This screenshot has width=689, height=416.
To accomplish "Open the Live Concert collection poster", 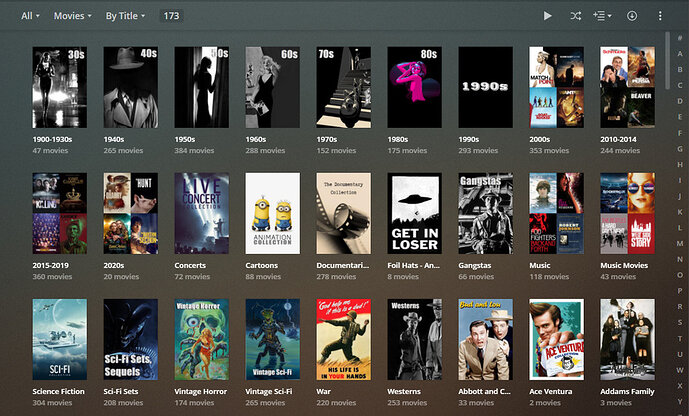I will coord(202,213).
